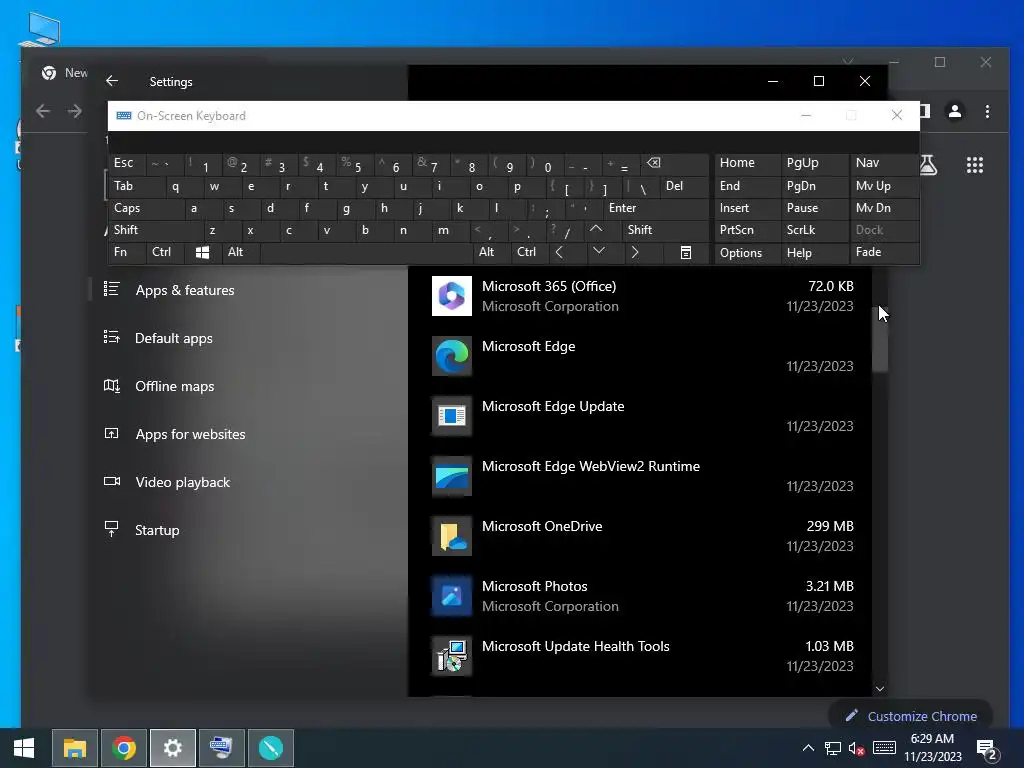The width and height of the screenshot is (1024, 768).
Task: Click the muted volume tray icon
Action: tap(856, 748)
